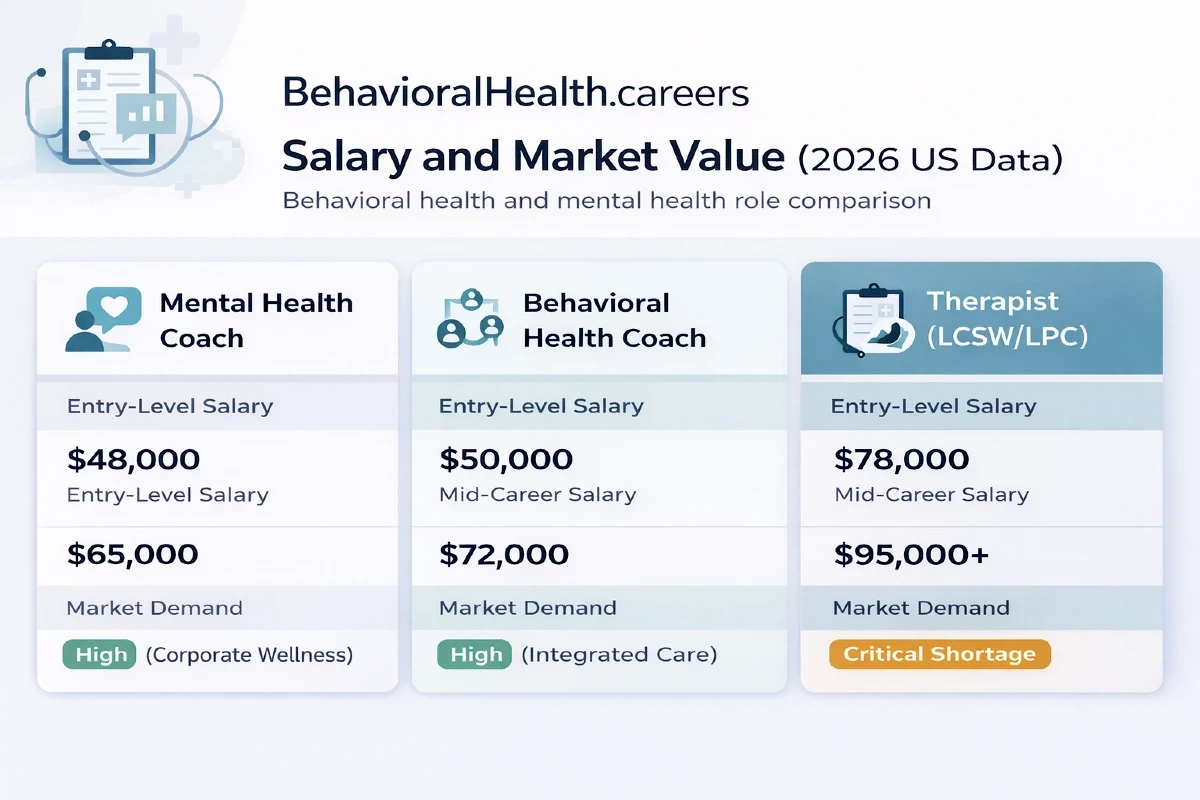
Task: Click the $48,000 entry-level salary value
Action: click(134, 460)
